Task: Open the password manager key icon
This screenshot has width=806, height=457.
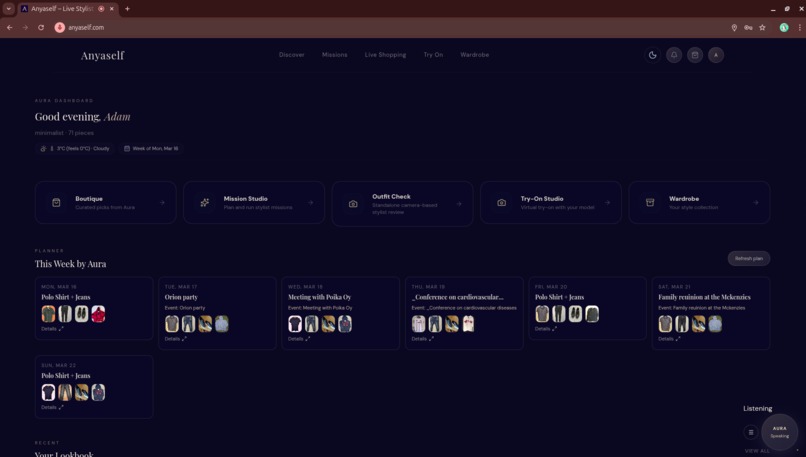Action: point(748,28)
